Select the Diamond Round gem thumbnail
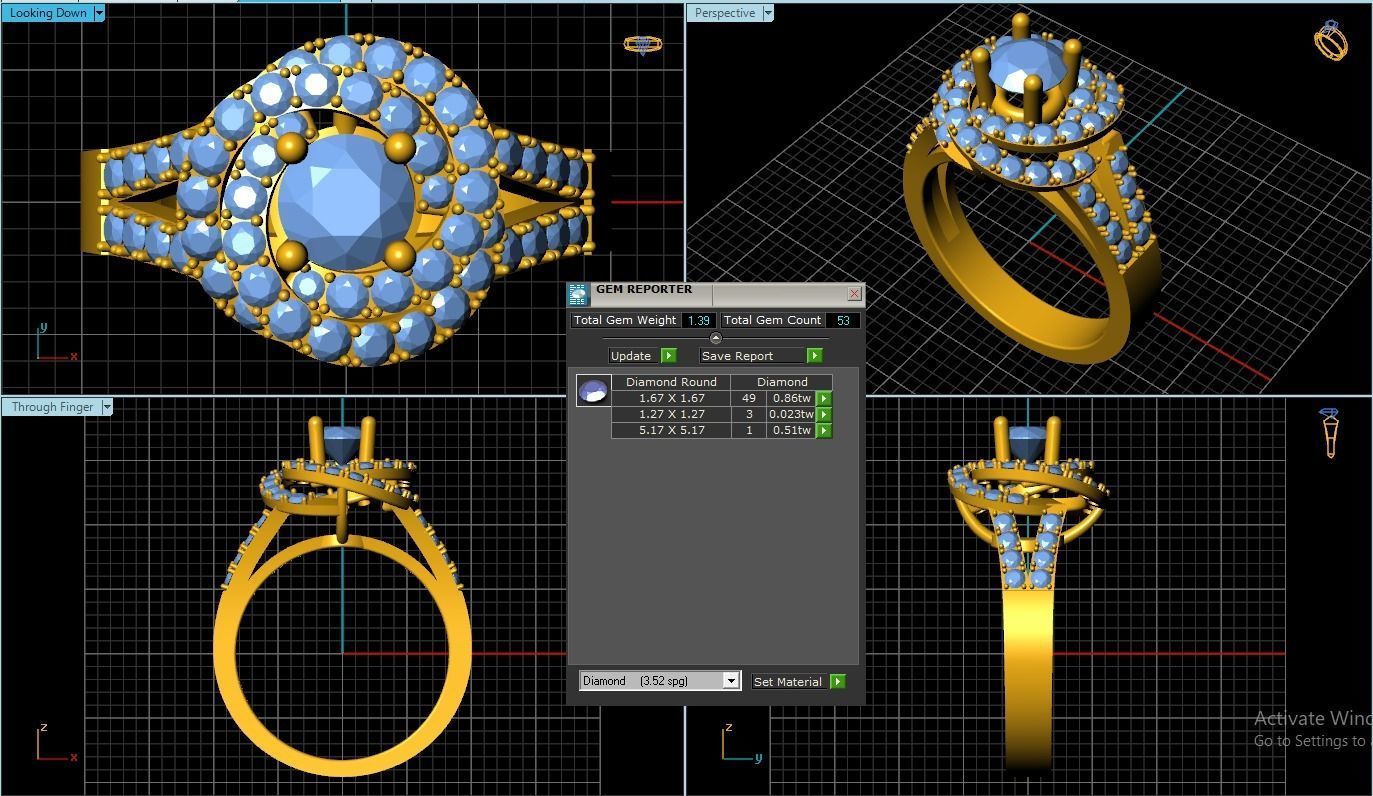 594,391
